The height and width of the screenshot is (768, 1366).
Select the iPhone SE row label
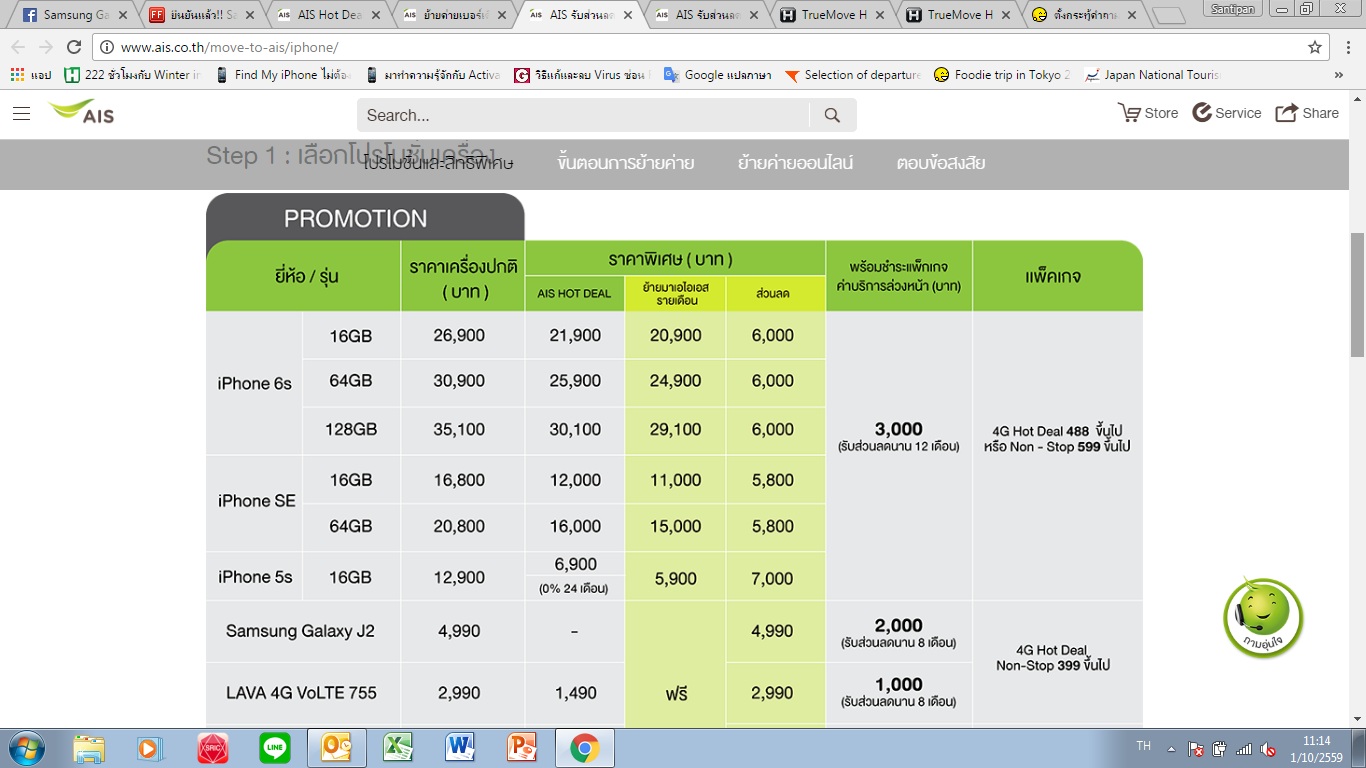[257, 502]
